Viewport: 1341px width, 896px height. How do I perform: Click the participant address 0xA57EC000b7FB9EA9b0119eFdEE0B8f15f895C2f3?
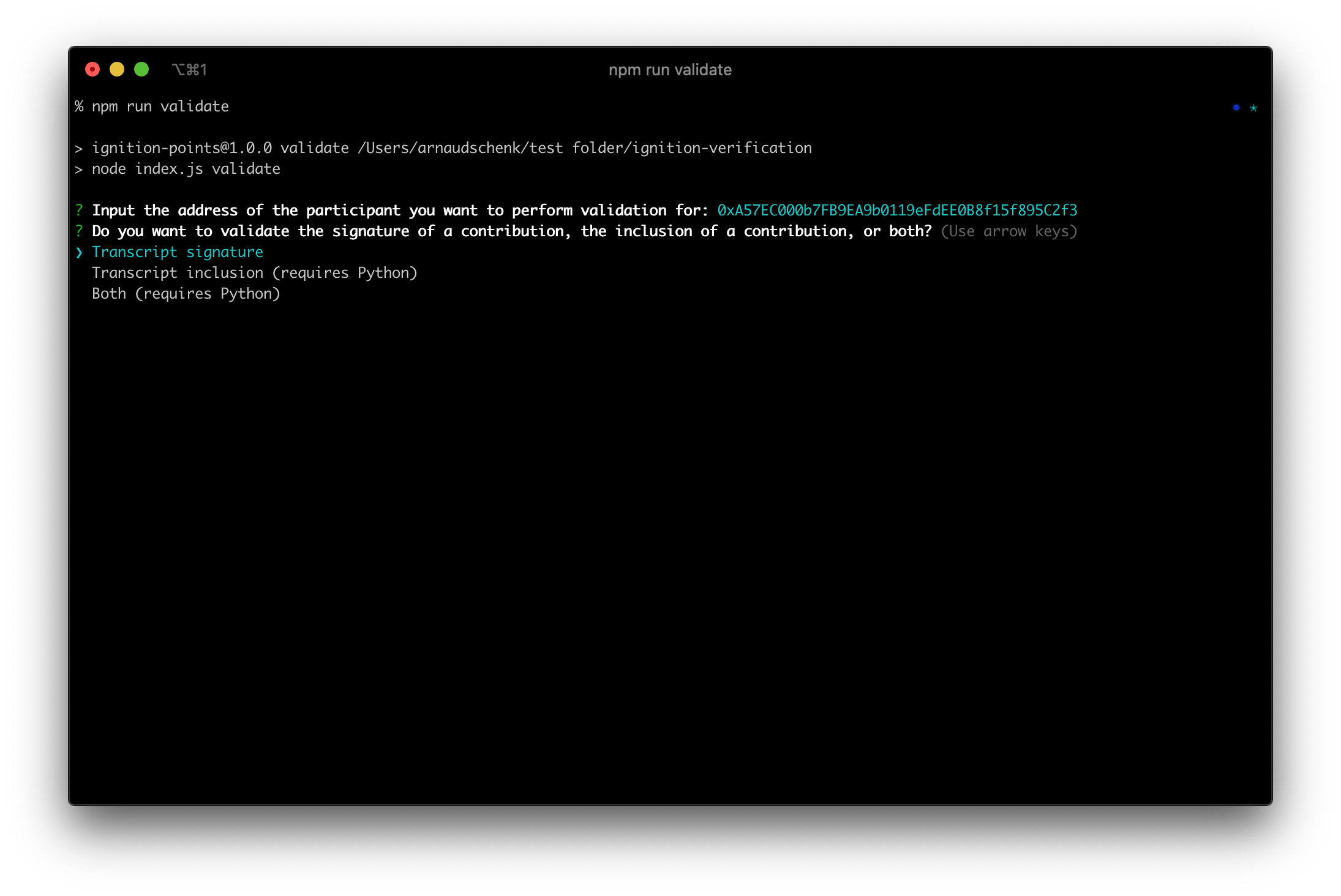(897, 211)
